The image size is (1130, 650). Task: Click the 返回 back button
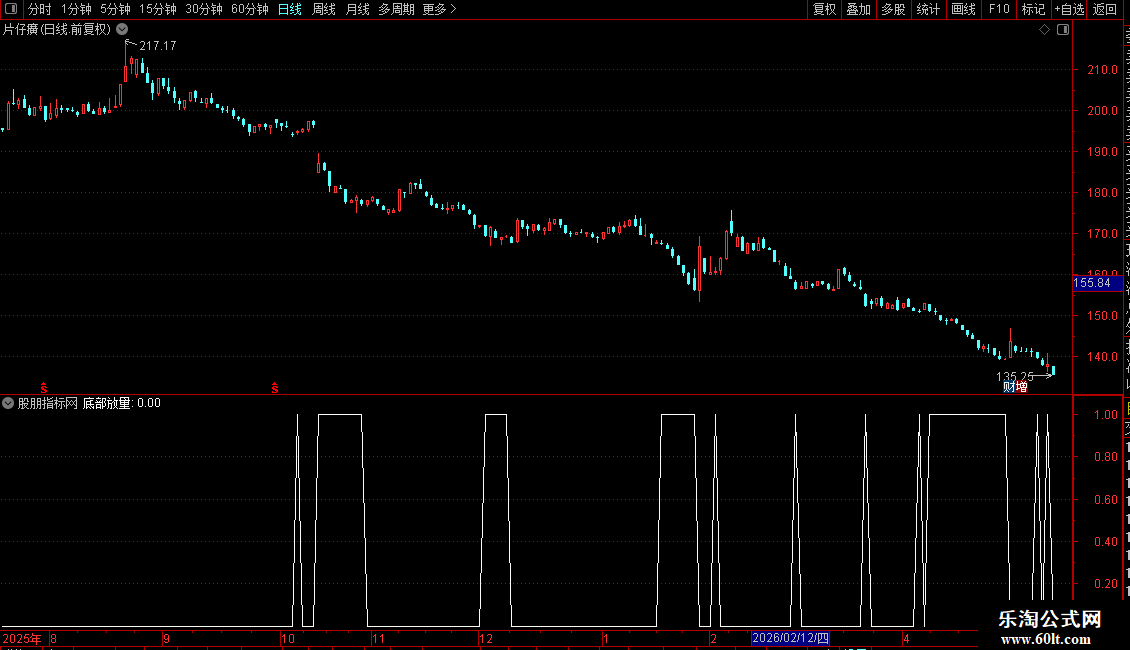tap(1105, 9)
